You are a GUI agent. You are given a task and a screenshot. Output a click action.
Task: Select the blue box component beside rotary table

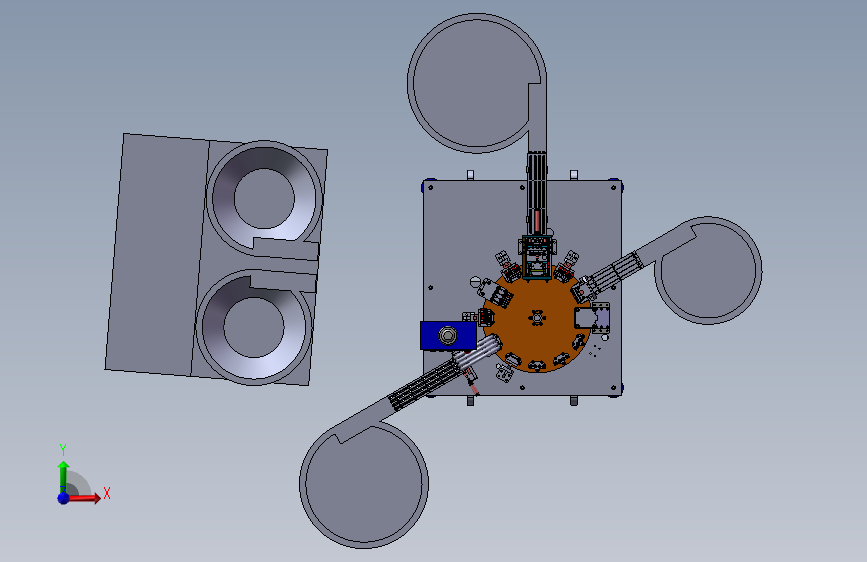pyautogui.click(x=448, y=335)
